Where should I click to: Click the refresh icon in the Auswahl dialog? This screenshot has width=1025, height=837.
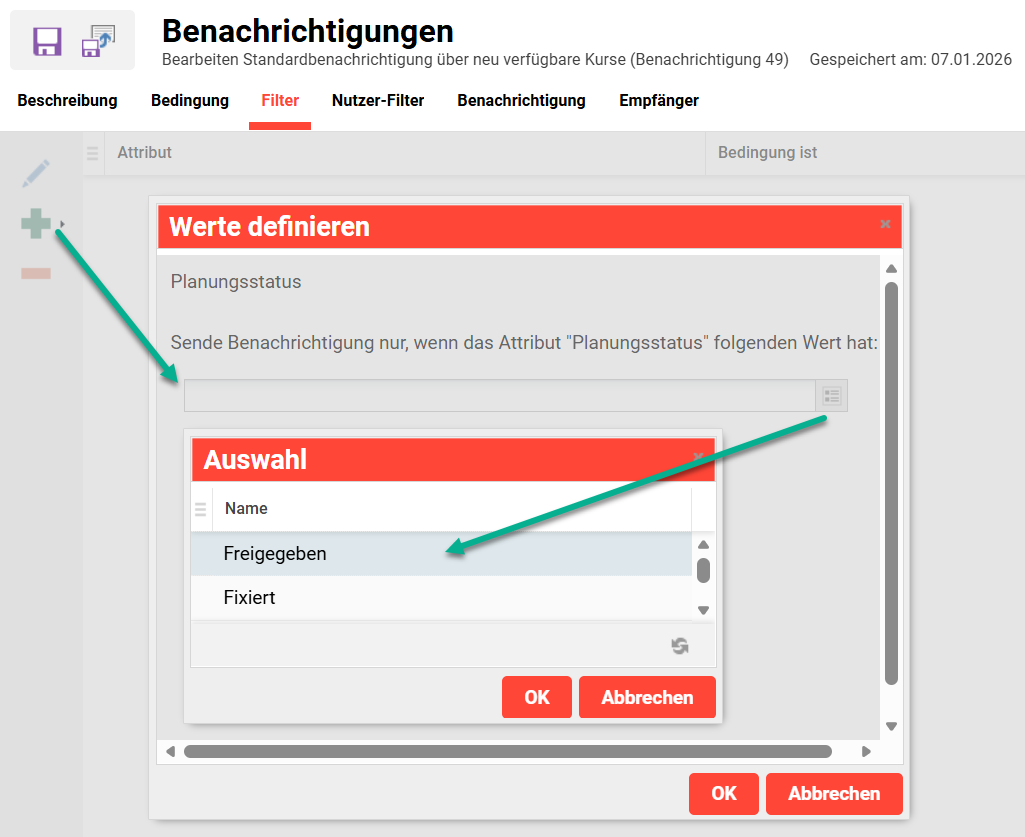[x=679, y=646]
